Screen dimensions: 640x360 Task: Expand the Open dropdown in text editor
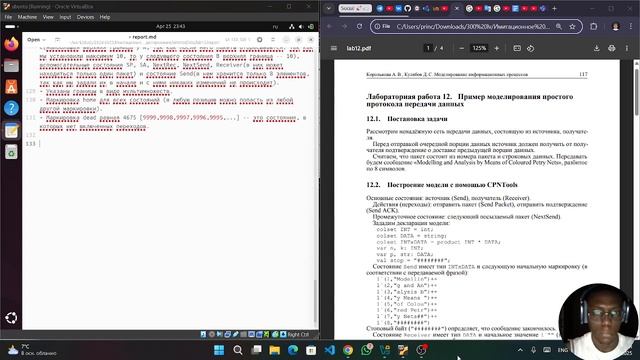(x=36, y=40)
